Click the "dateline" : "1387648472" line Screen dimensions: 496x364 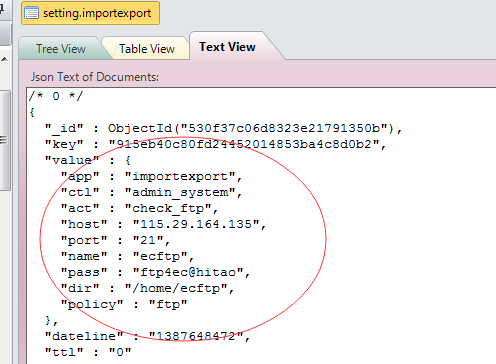tap(147, 336)
